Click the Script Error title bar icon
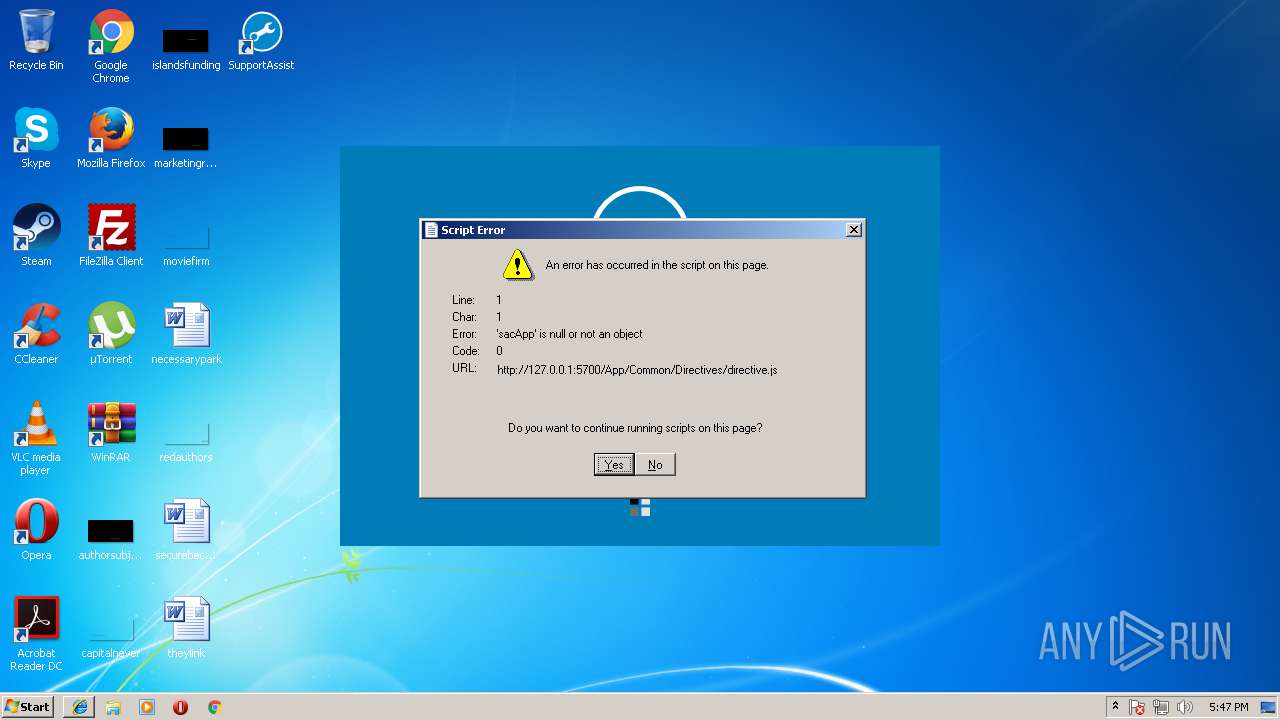Screen dimensions: 1280x720 tap(431, 230)
